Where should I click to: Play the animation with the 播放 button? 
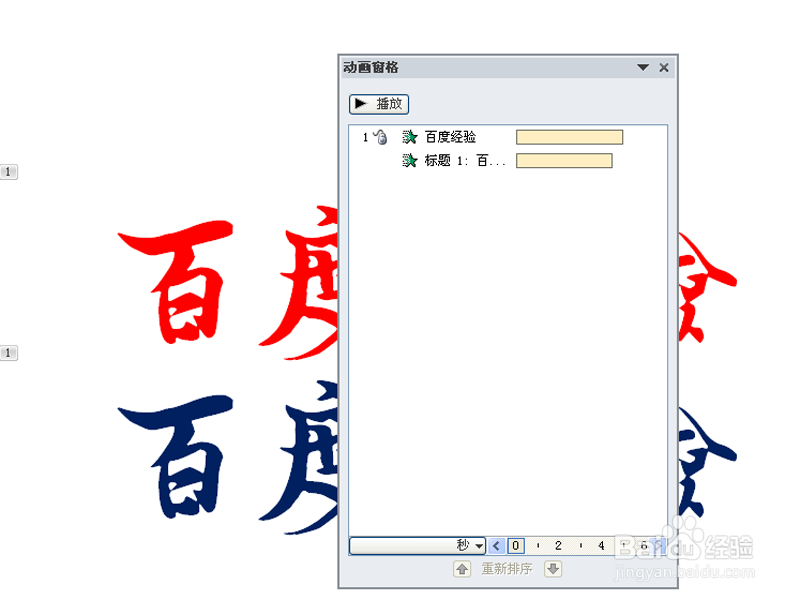[x=379, y=104]
